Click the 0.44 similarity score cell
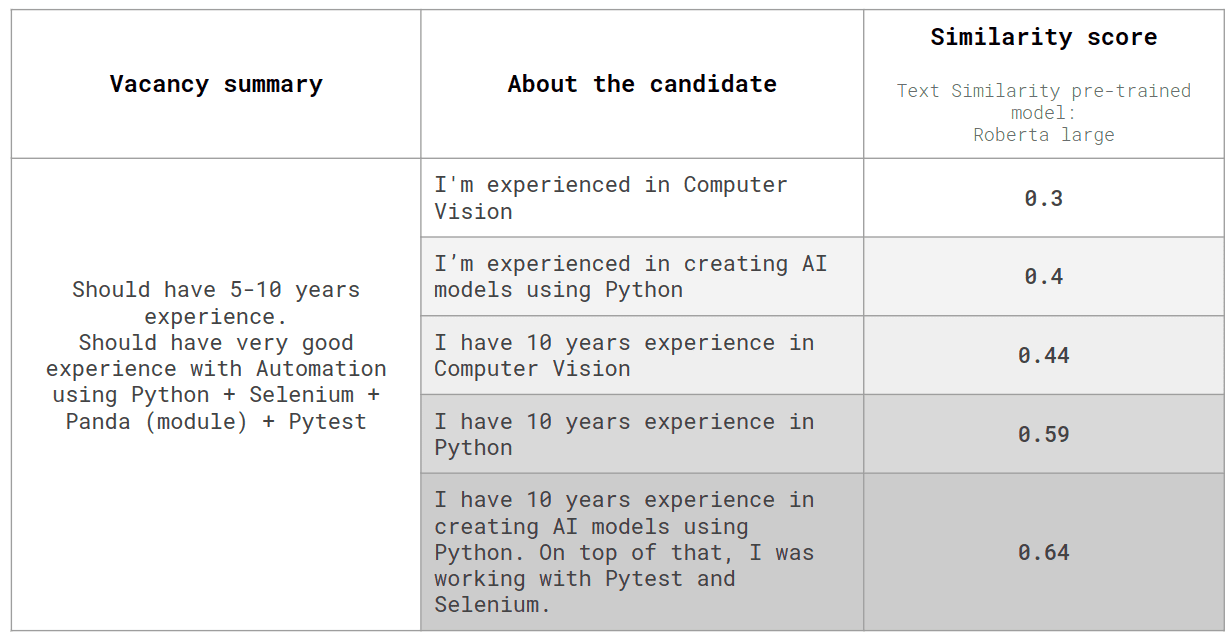The image size is (1230, 639). click(1043, 356)
